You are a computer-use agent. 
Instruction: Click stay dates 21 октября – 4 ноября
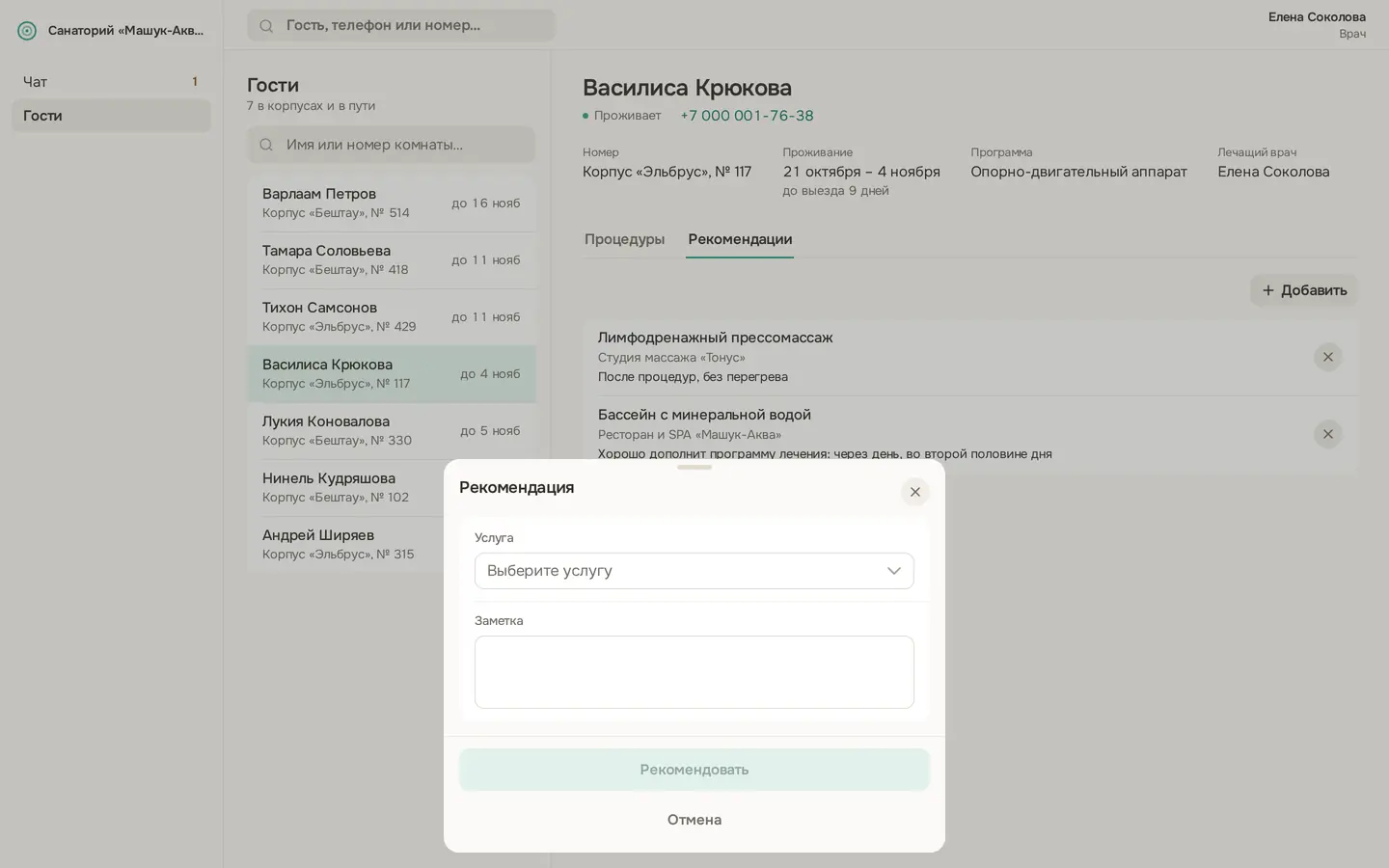[861, 172]
